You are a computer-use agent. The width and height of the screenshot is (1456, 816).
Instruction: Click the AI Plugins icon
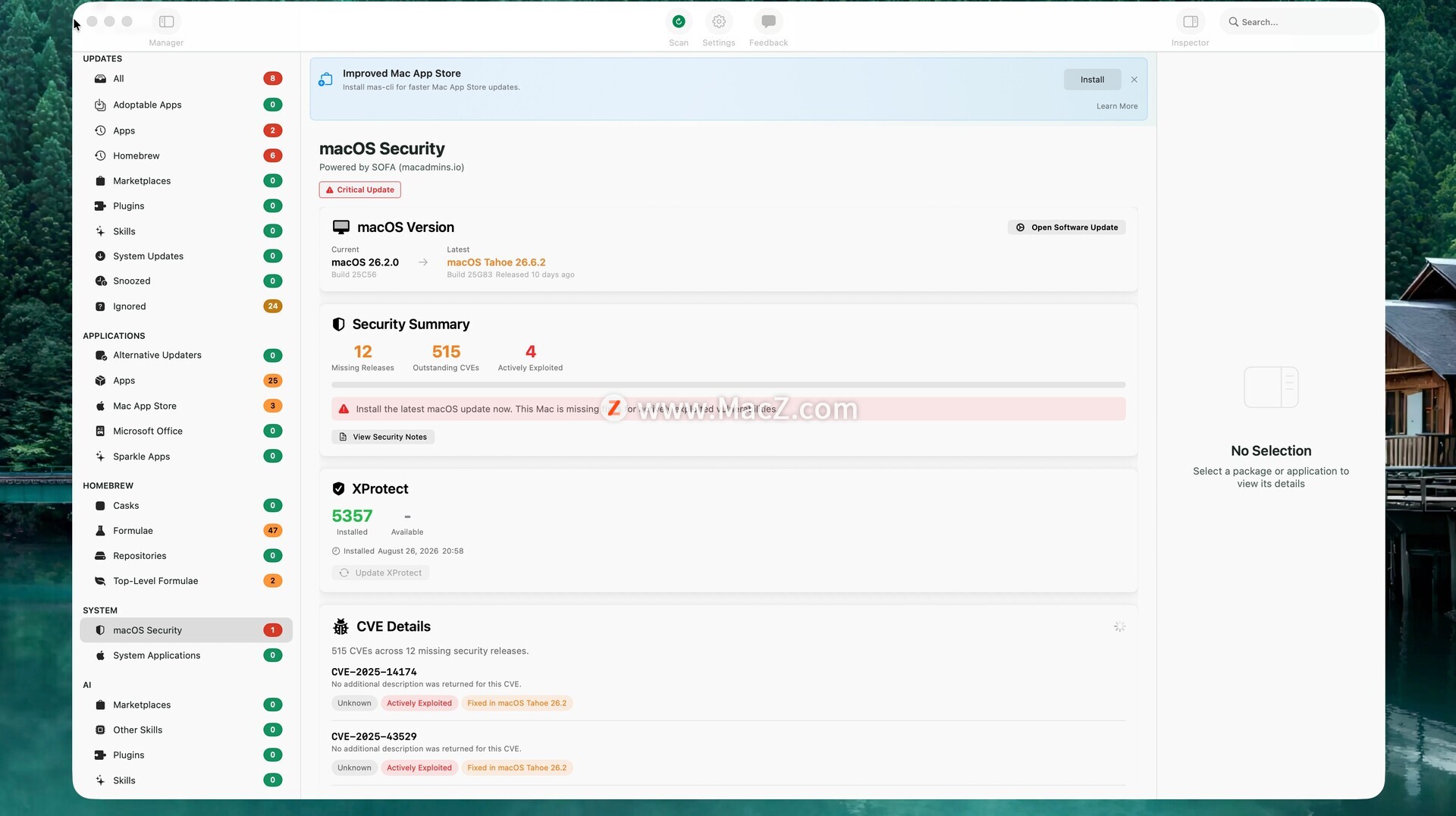100,755
